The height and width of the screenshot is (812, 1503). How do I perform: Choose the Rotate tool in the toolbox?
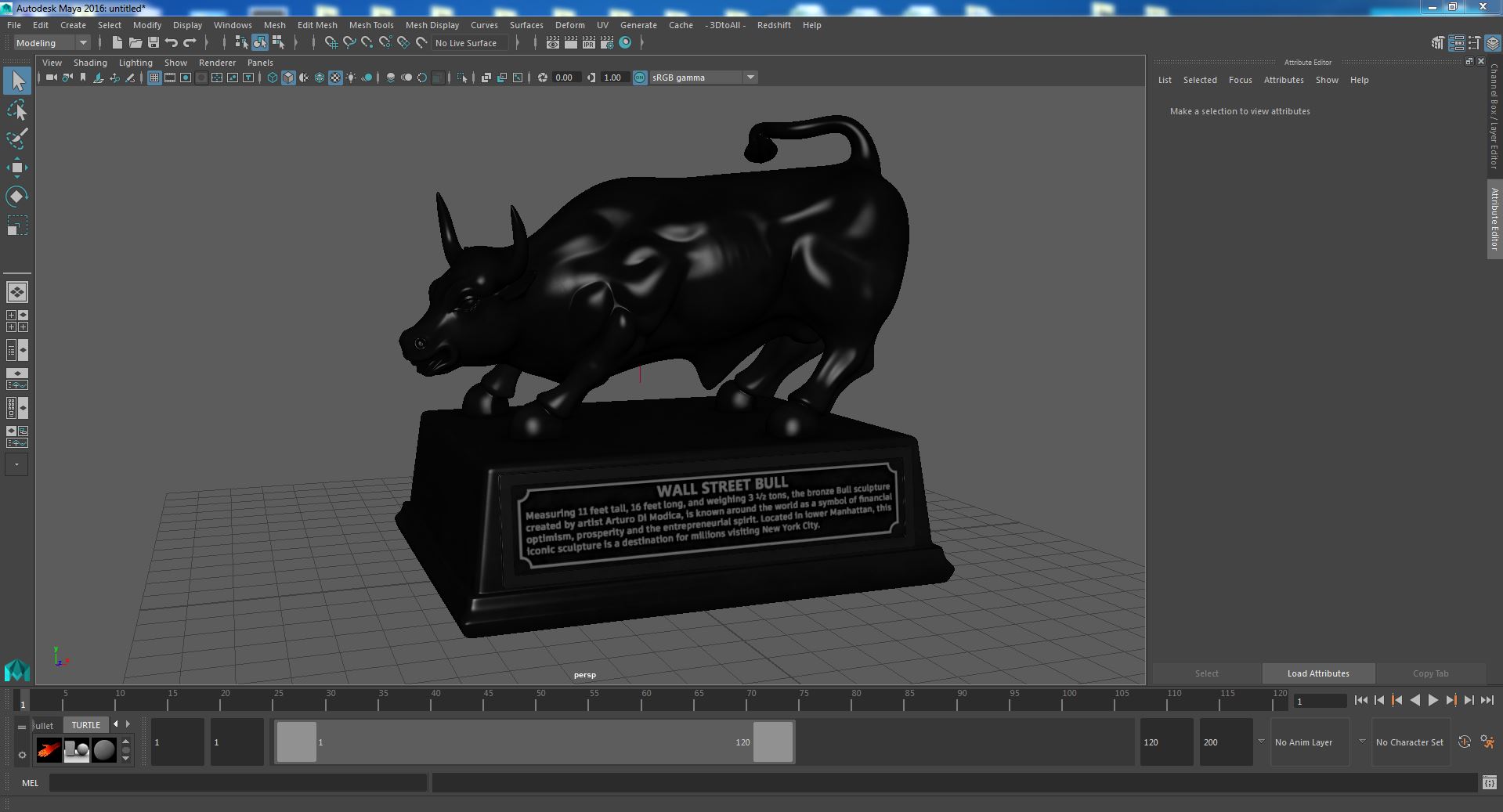coord(17,197)
